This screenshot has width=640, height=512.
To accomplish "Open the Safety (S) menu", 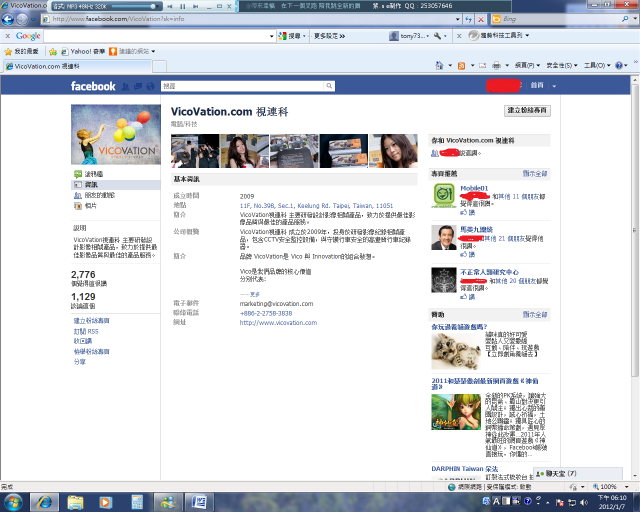I will pos(562,65).
